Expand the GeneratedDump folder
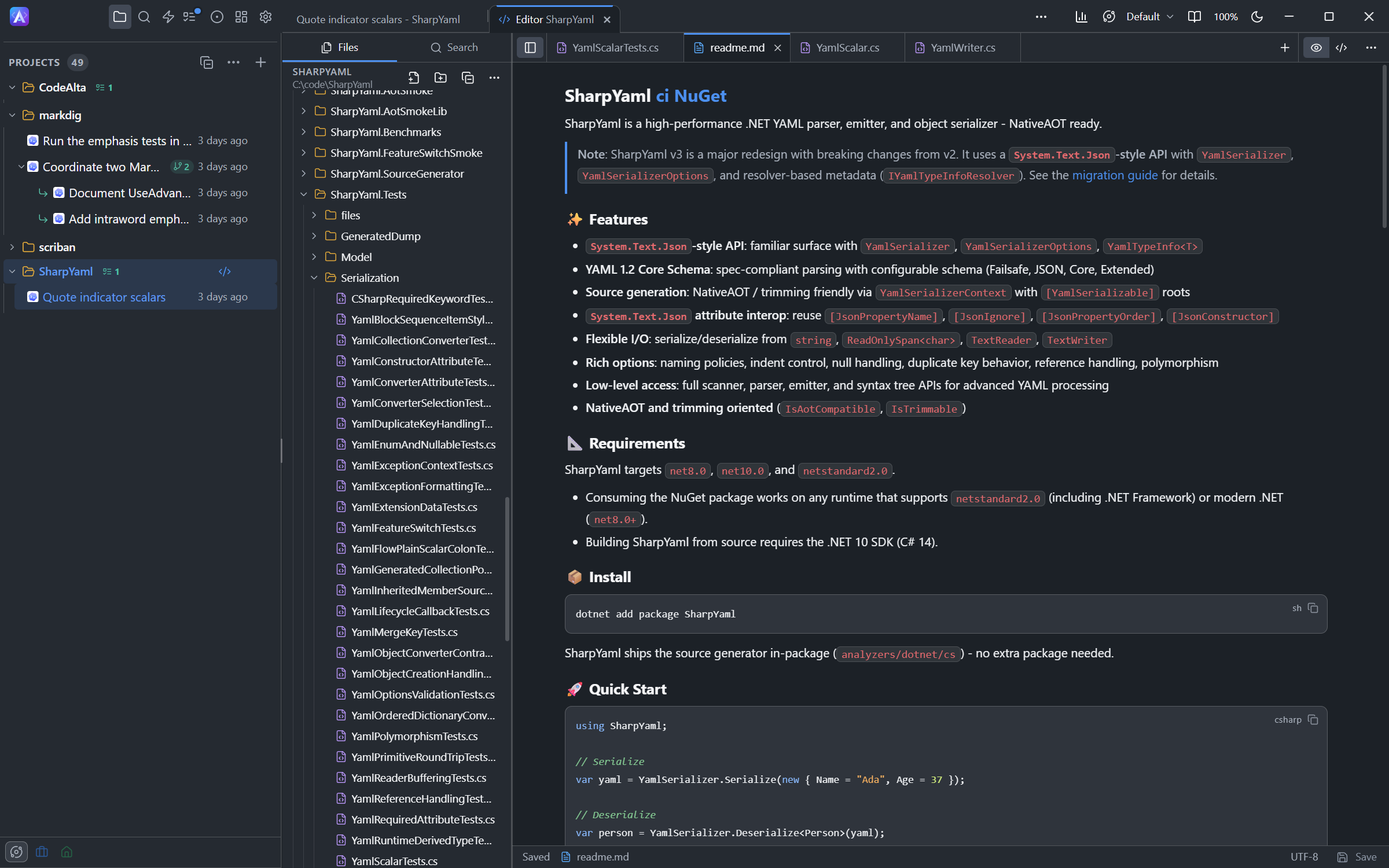Screen dimensions: 1389x868 point(314,236)
